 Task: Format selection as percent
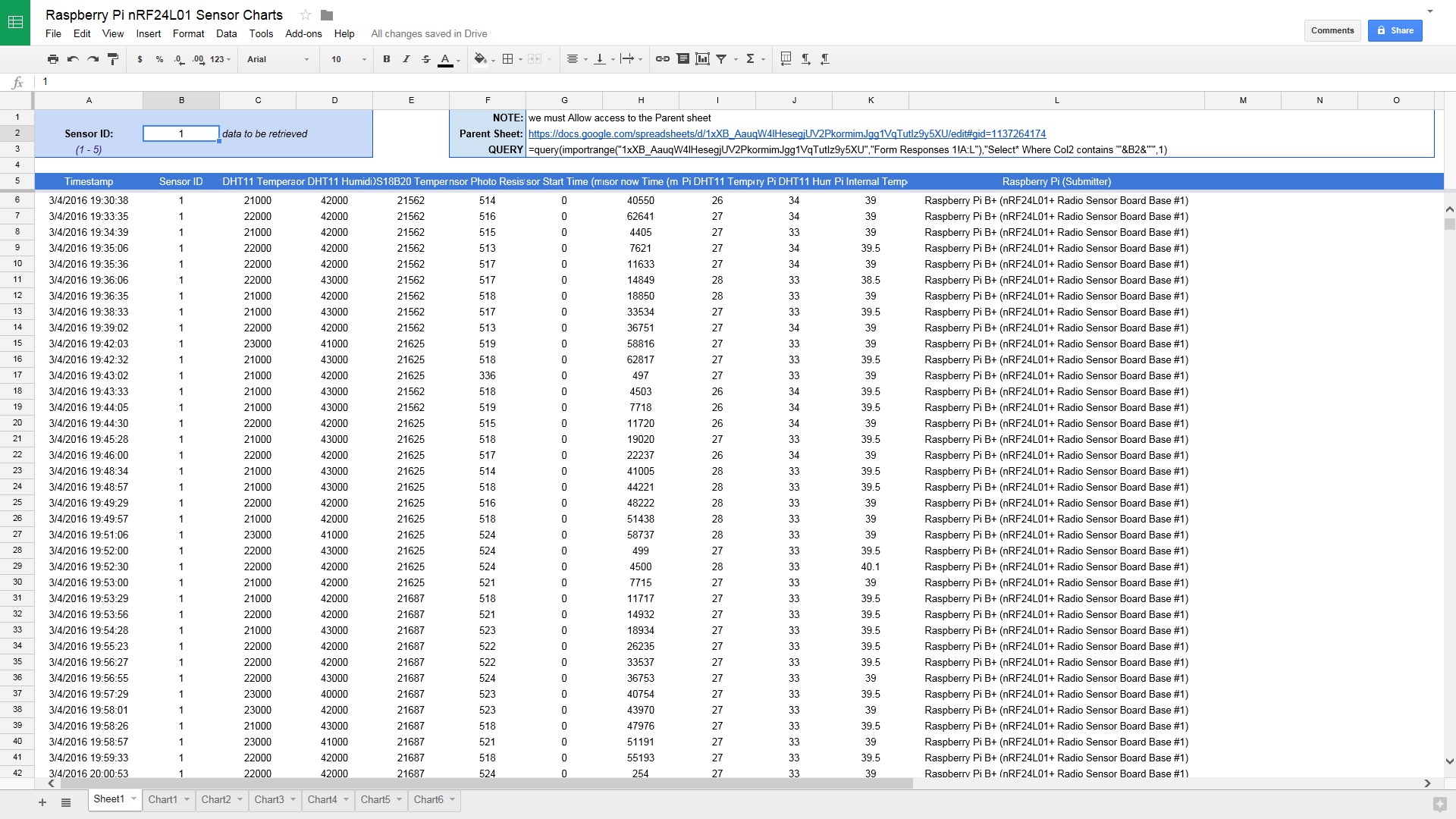point(159,59)
